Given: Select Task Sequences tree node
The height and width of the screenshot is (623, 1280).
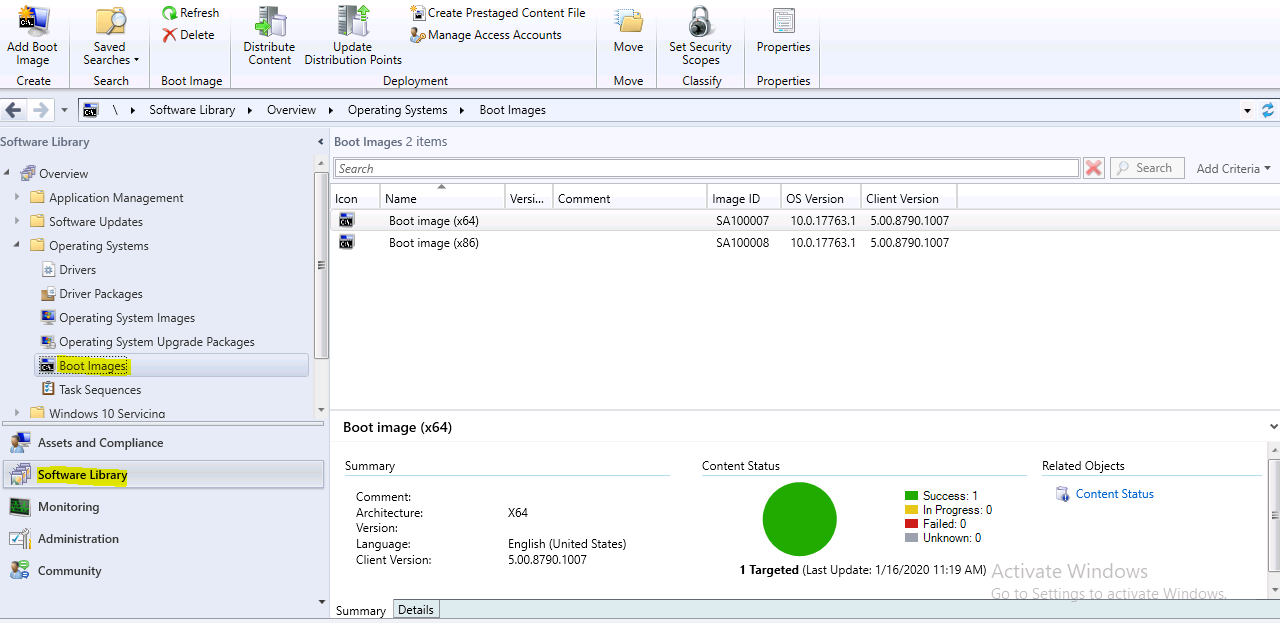Looking at the screenshot, I should (91, 390).
